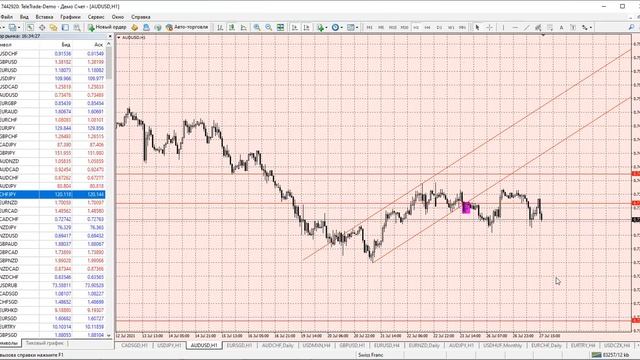Image resolution: width=640 pixels, height=360 pixels.
Task: Switch to AUDCHF,Daily chart tab
Action: pos(278,345)
